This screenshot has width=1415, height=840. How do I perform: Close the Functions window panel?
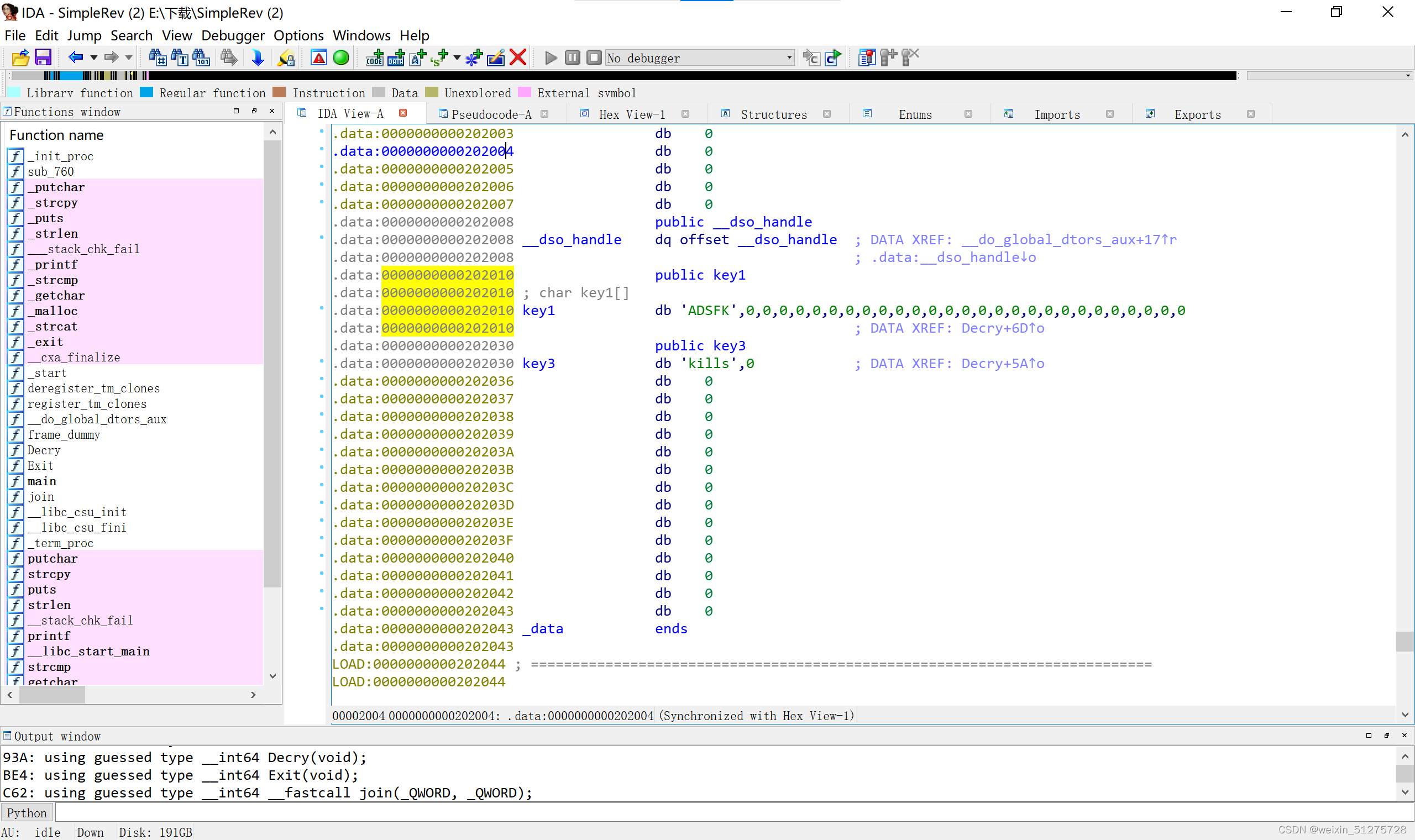click(x=272, y=111)
